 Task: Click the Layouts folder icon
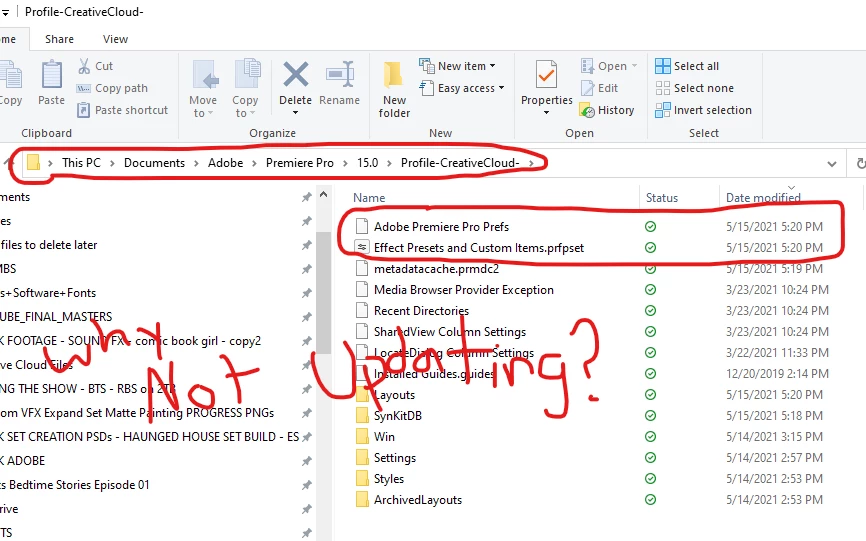362,395
